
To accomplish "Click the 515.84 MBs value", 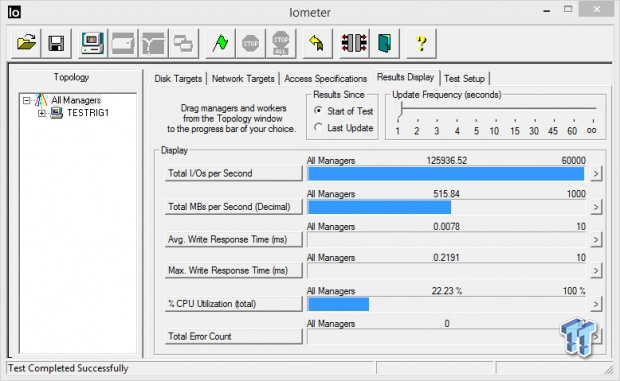I will (x=446, y=194).
